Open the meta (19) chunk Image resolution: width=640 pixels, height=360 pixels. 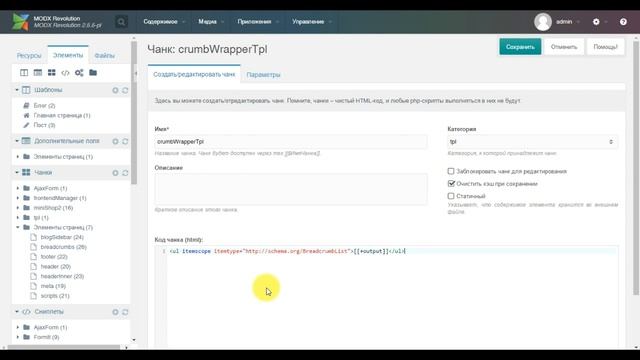(53, 286)
